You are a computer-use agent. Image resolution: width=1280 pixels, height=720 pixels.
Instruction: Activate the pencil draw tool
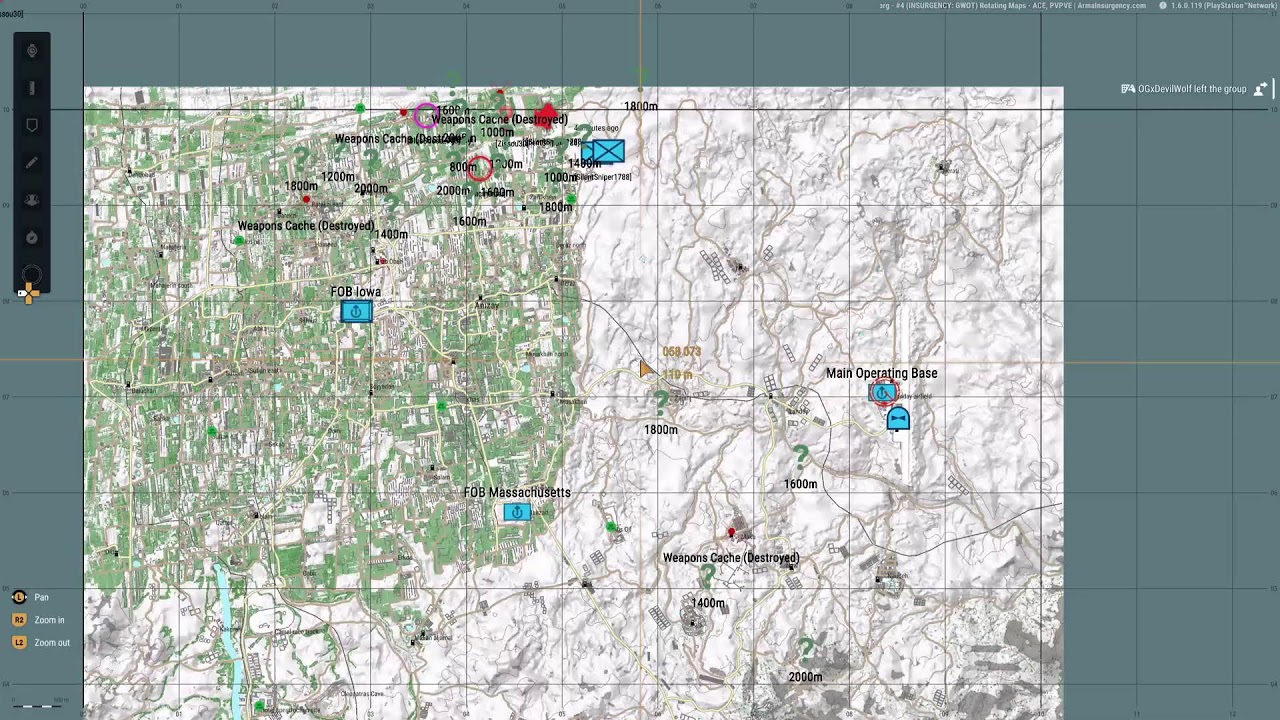pos(32,162)
